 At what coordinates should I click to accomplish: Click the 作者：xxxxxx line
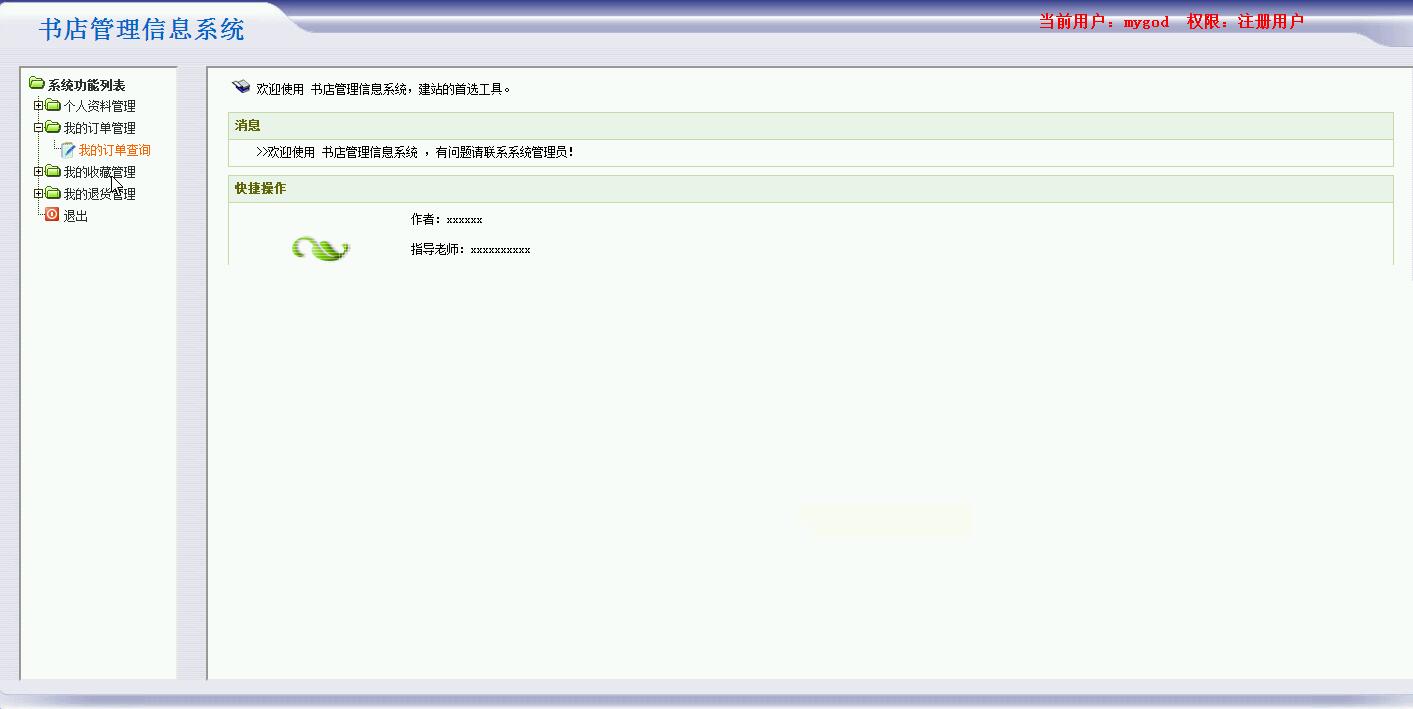447,219
